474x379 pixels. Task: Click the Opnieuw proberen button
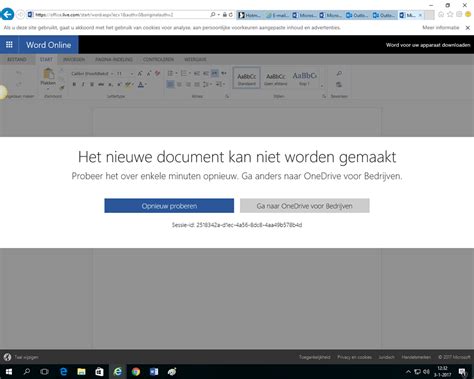point(169,206)
